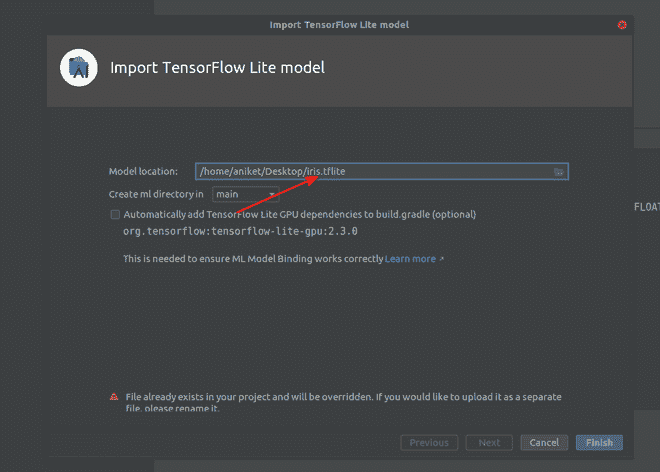Screen dimensions: 660x472
Task: Click the dialog title bar text
Action: pyautogui.click(x=339, y=24)
